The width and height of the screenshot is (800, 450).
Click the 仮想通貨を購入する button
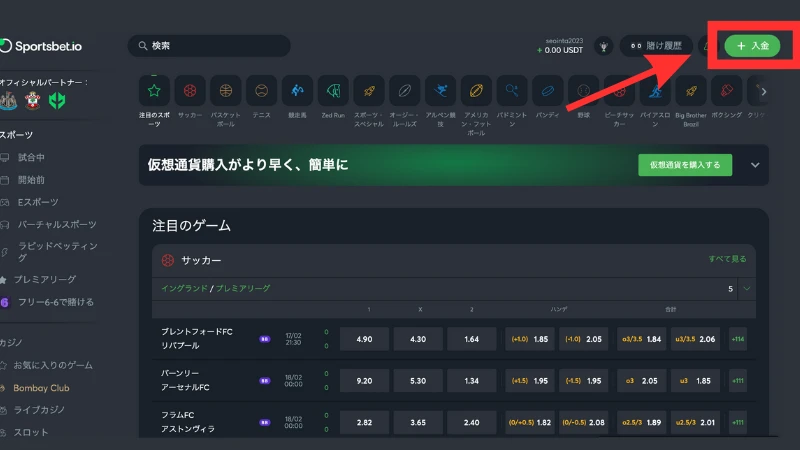(x=685, y=165)
